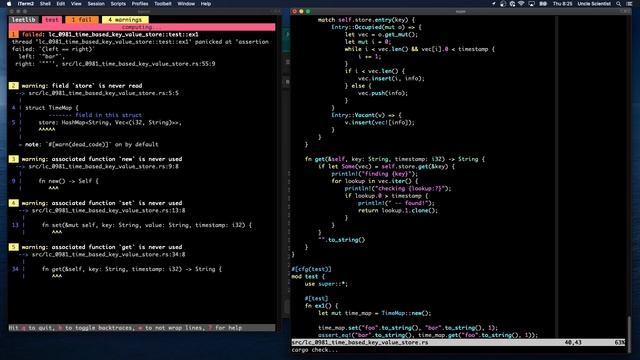Open the Notification Center list icon
Screen dimensions: 640x360
point(629,4)
